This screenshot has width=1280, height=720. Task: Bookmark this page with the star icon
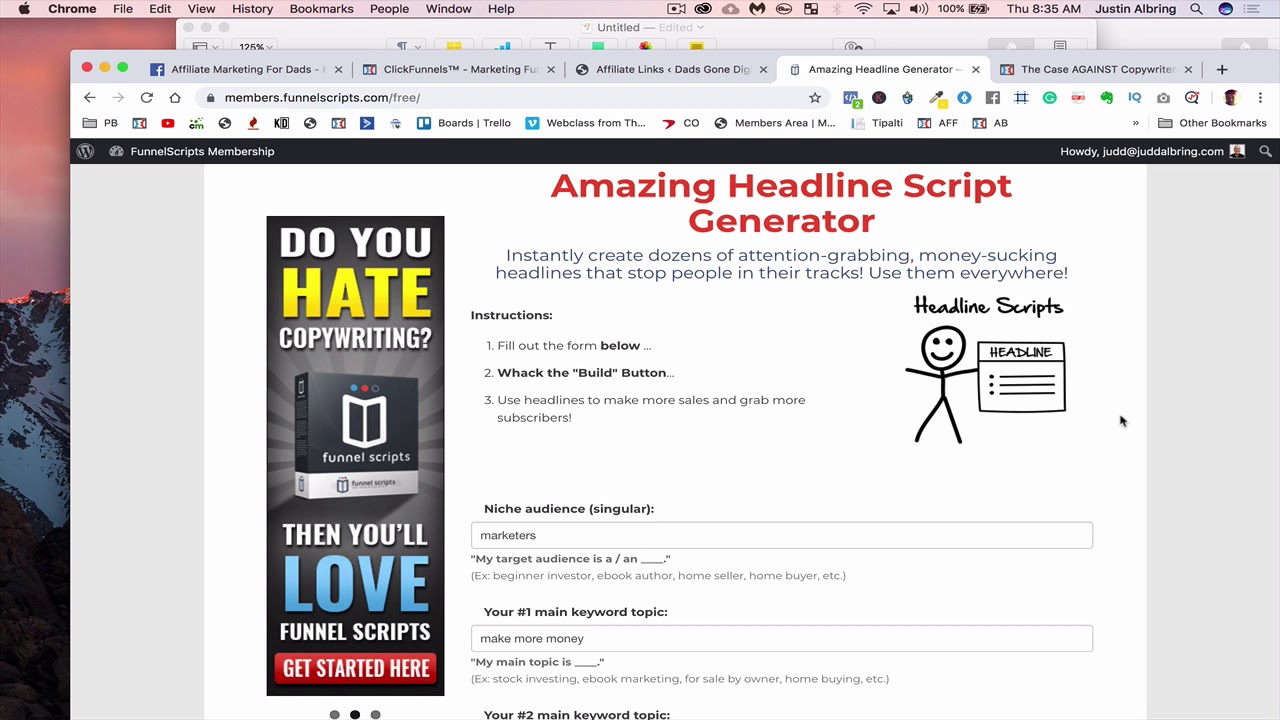(x=815, y=98)
